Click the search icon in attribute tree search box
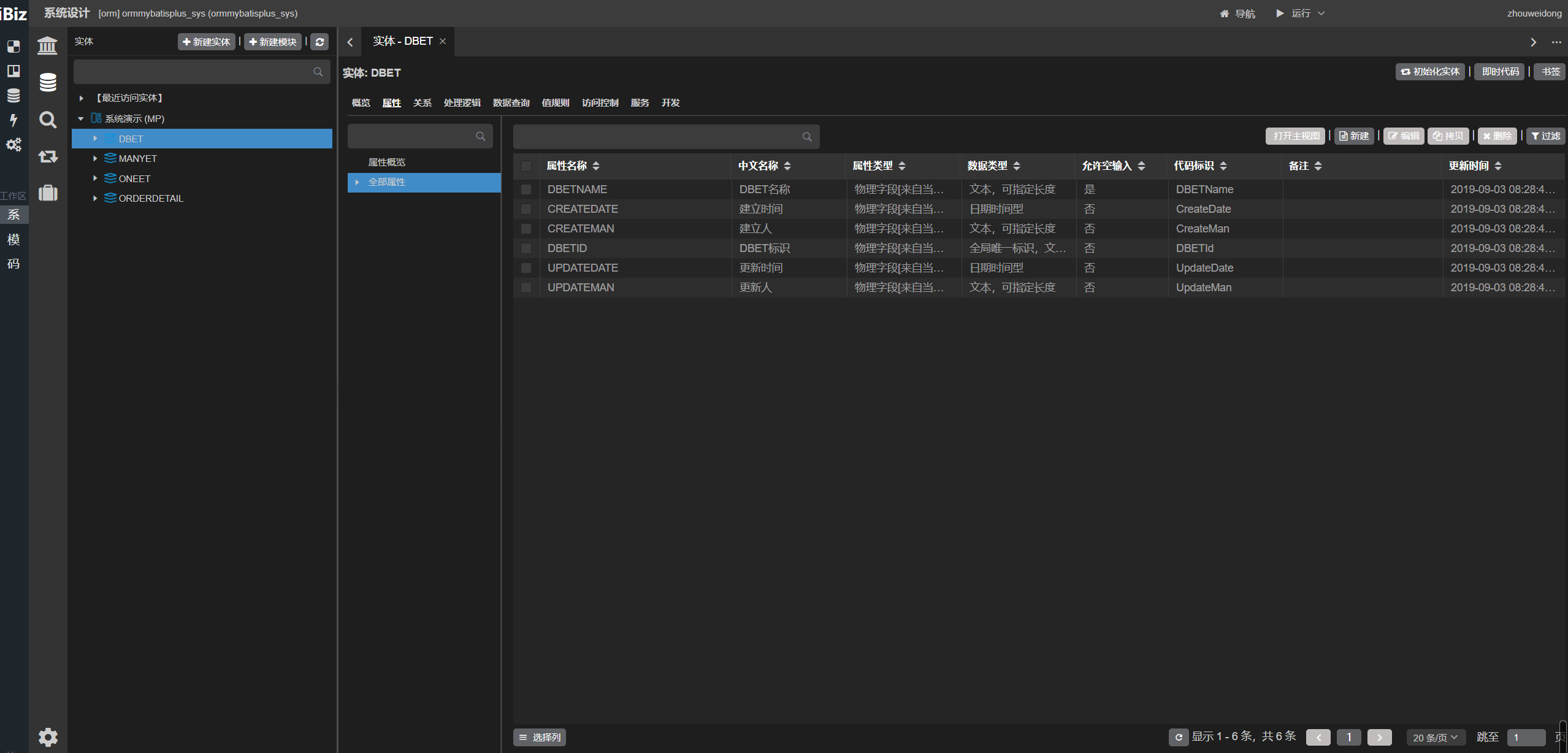 (x=480, y=136)
